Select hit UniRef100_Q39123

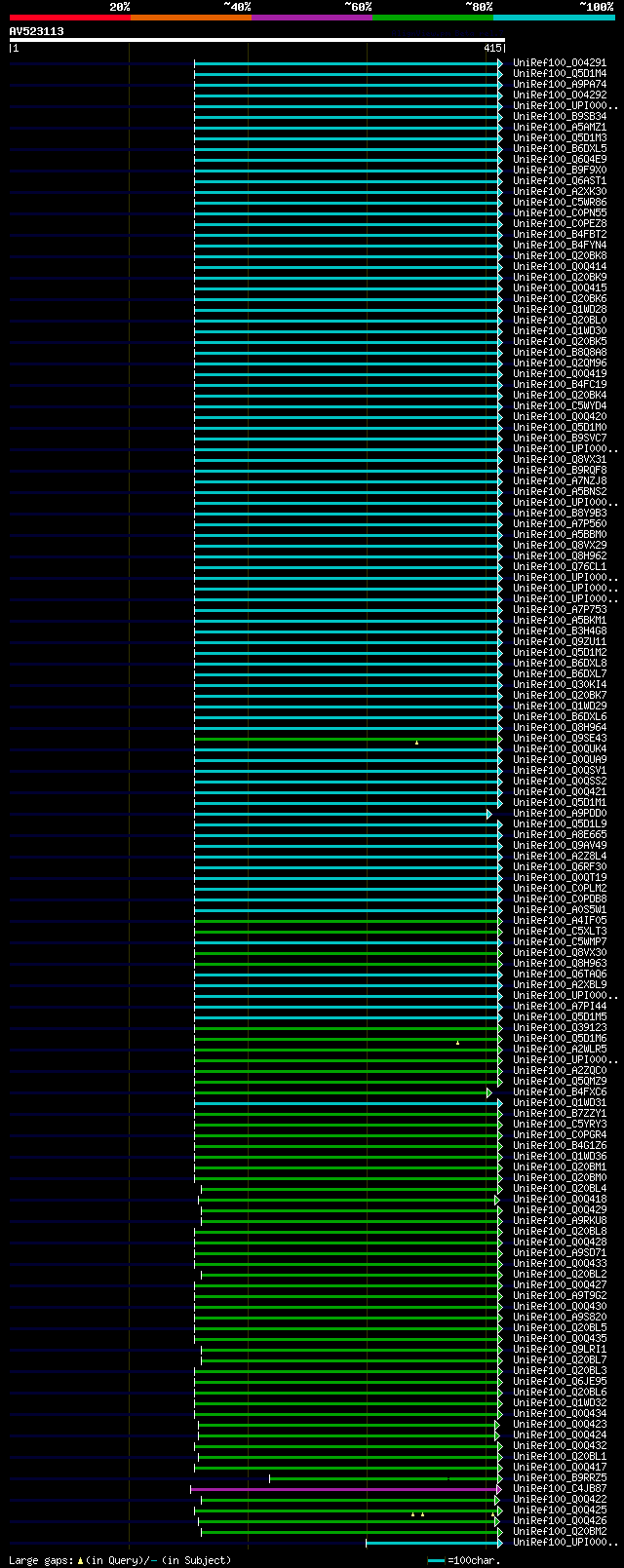(560, 1027)
